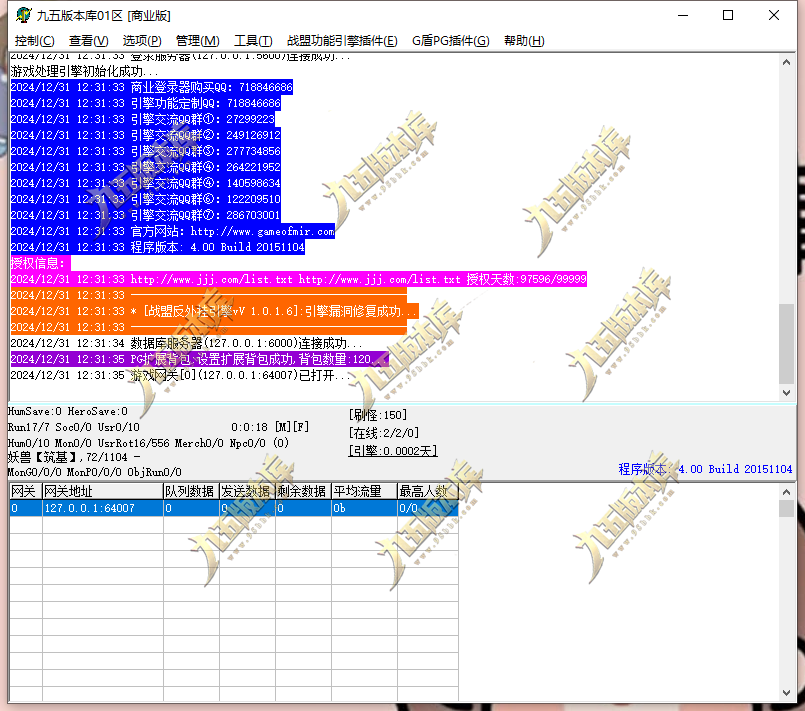
Task: Click the 0b average traffic cell
Action: (365, 508)
